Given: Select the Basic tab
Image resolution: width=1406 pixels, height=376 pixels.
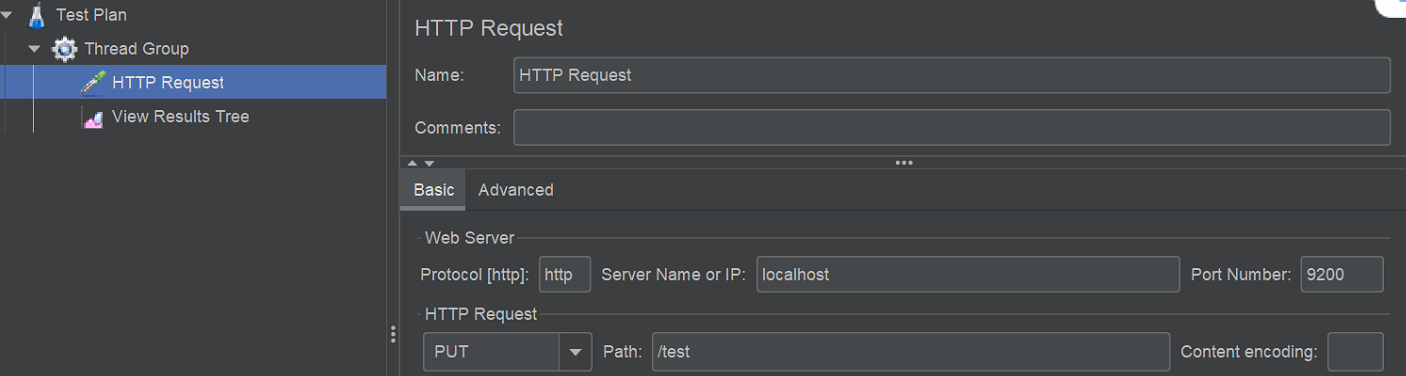Looking at the screenshot, I should pyautogui.click(x=433, y=190).
